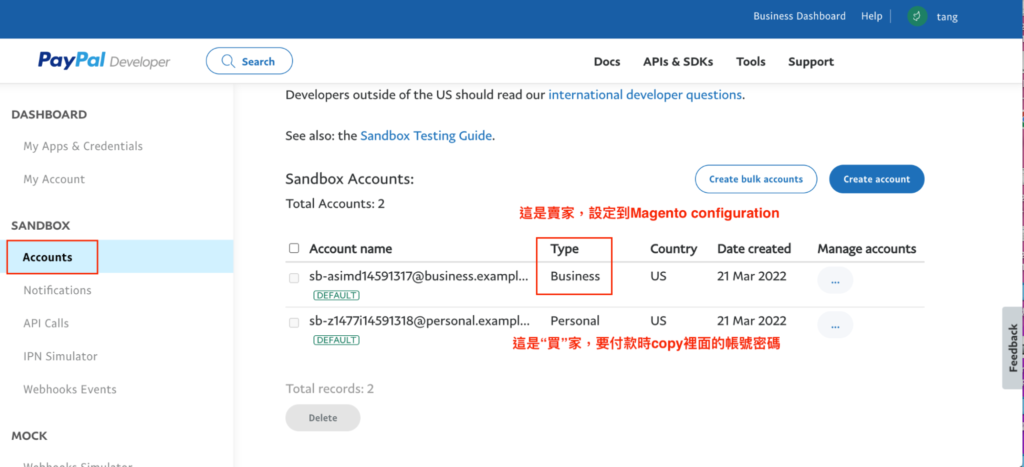This screenshot has height=467, width=1024.
Task: Click the Country column header
Action: coord(673,249)
